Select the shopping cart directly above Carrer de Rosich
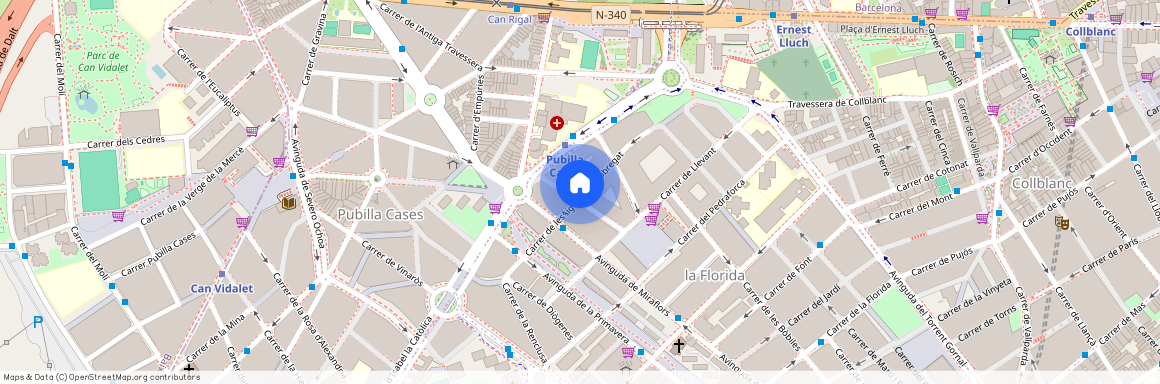The image size is (1160, 384). pos(931,13)
